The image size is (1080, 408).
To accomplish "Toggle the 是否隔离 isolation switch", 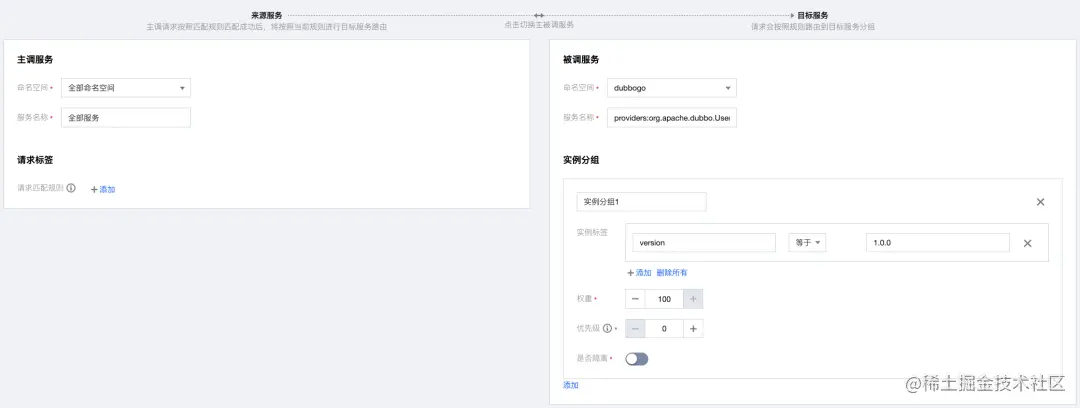I will [636, 358].
